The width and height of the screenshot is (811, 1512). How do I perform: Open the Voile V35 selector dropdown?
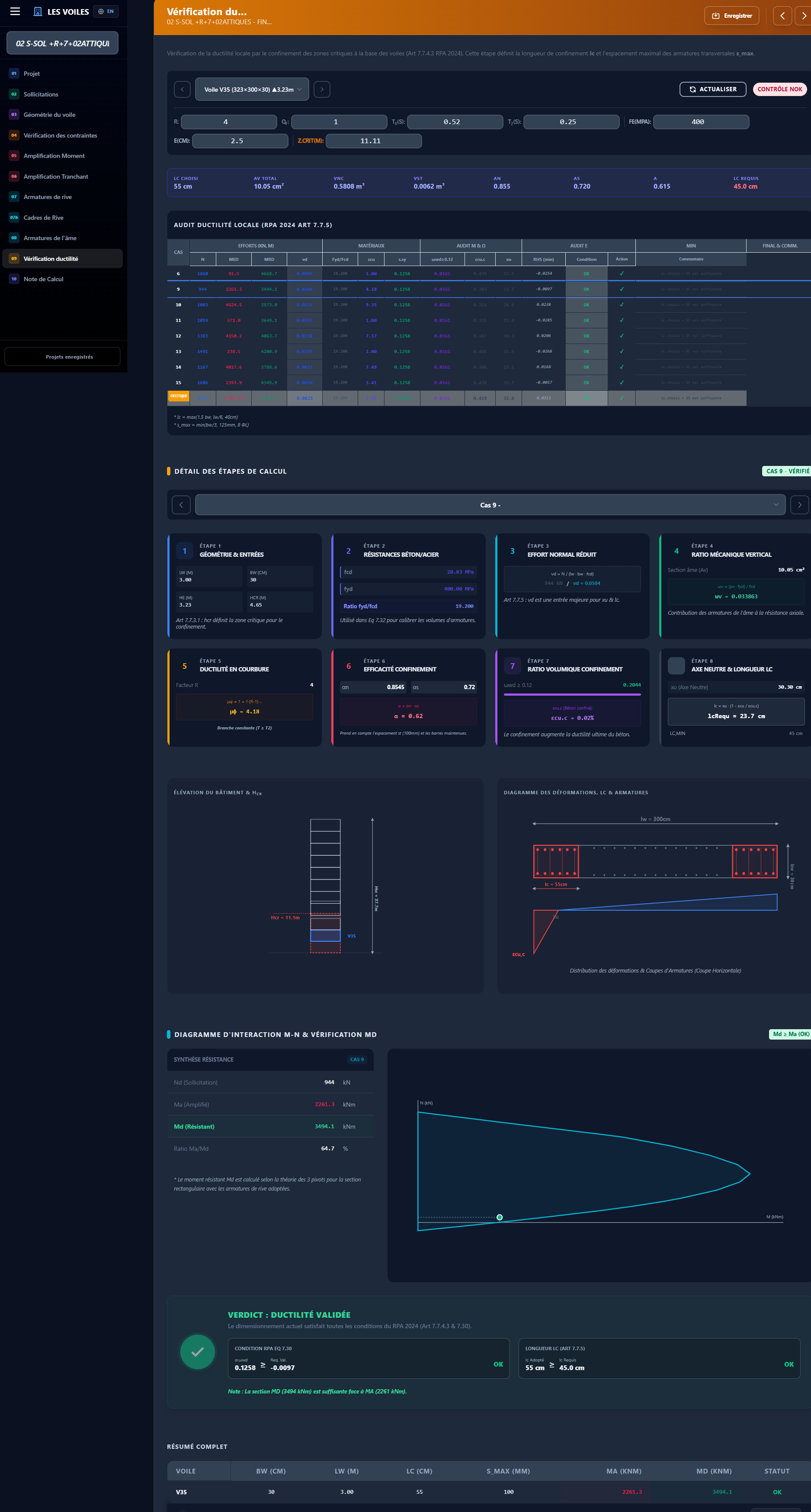tap(252, 89)
